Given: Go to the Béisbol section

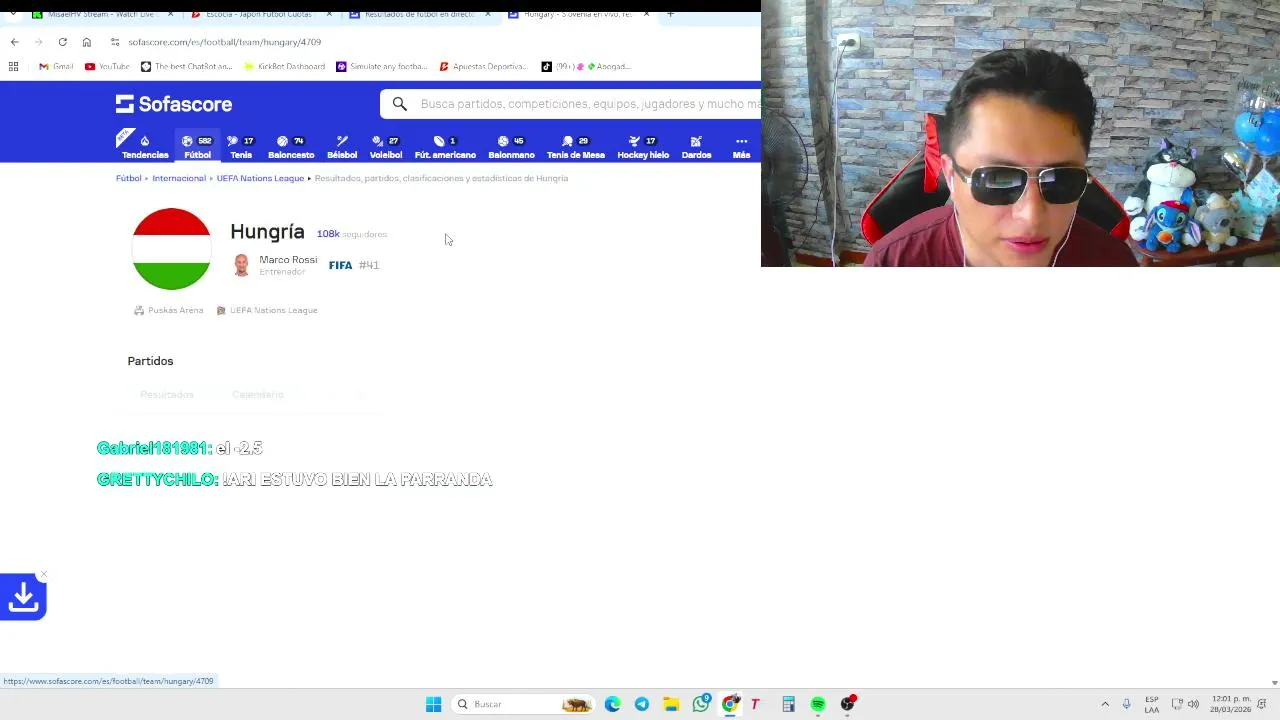Looking at the screenshot, I should (342, 147).
